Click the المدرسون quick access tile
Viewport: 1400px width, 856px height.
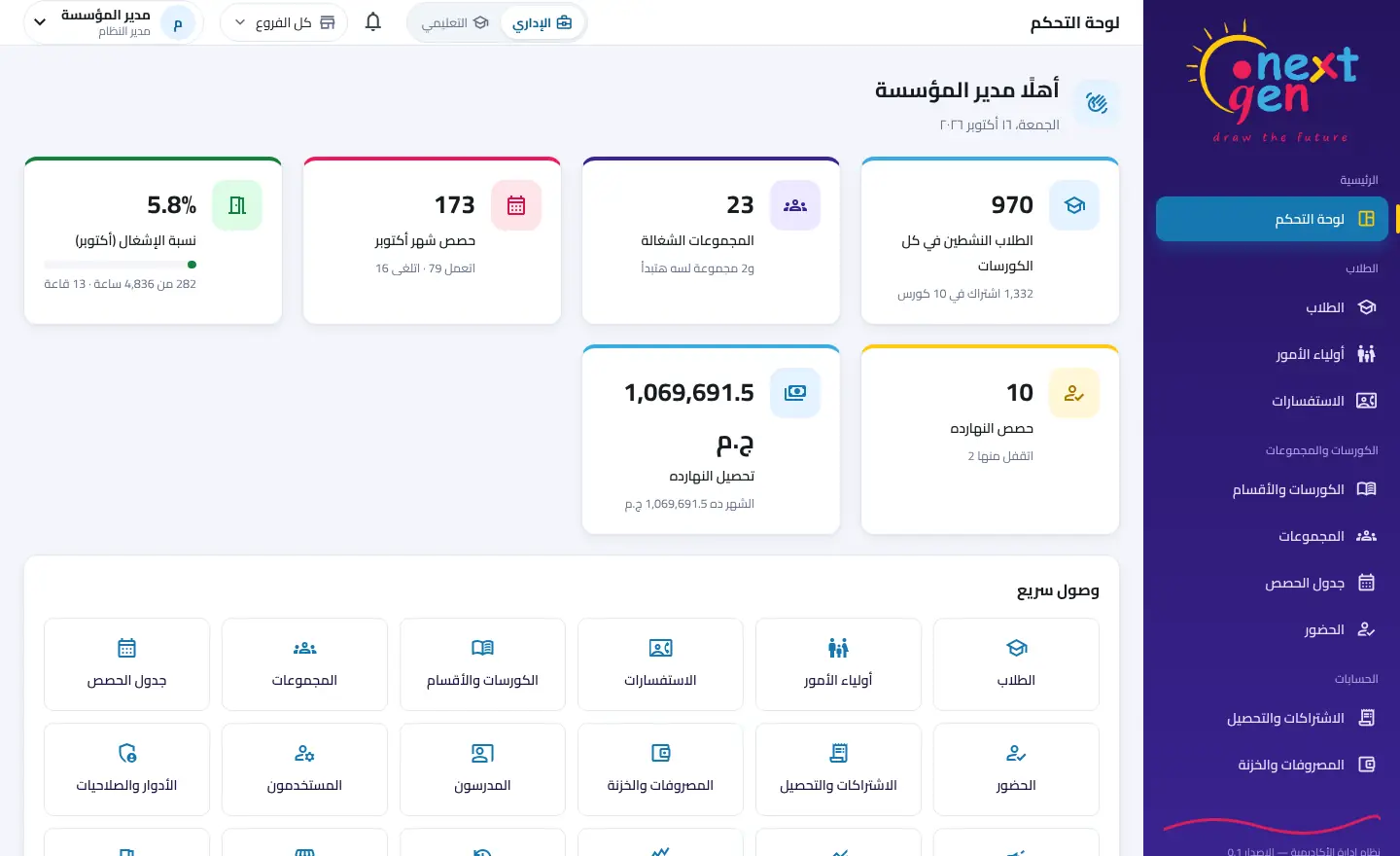point(482,769)
